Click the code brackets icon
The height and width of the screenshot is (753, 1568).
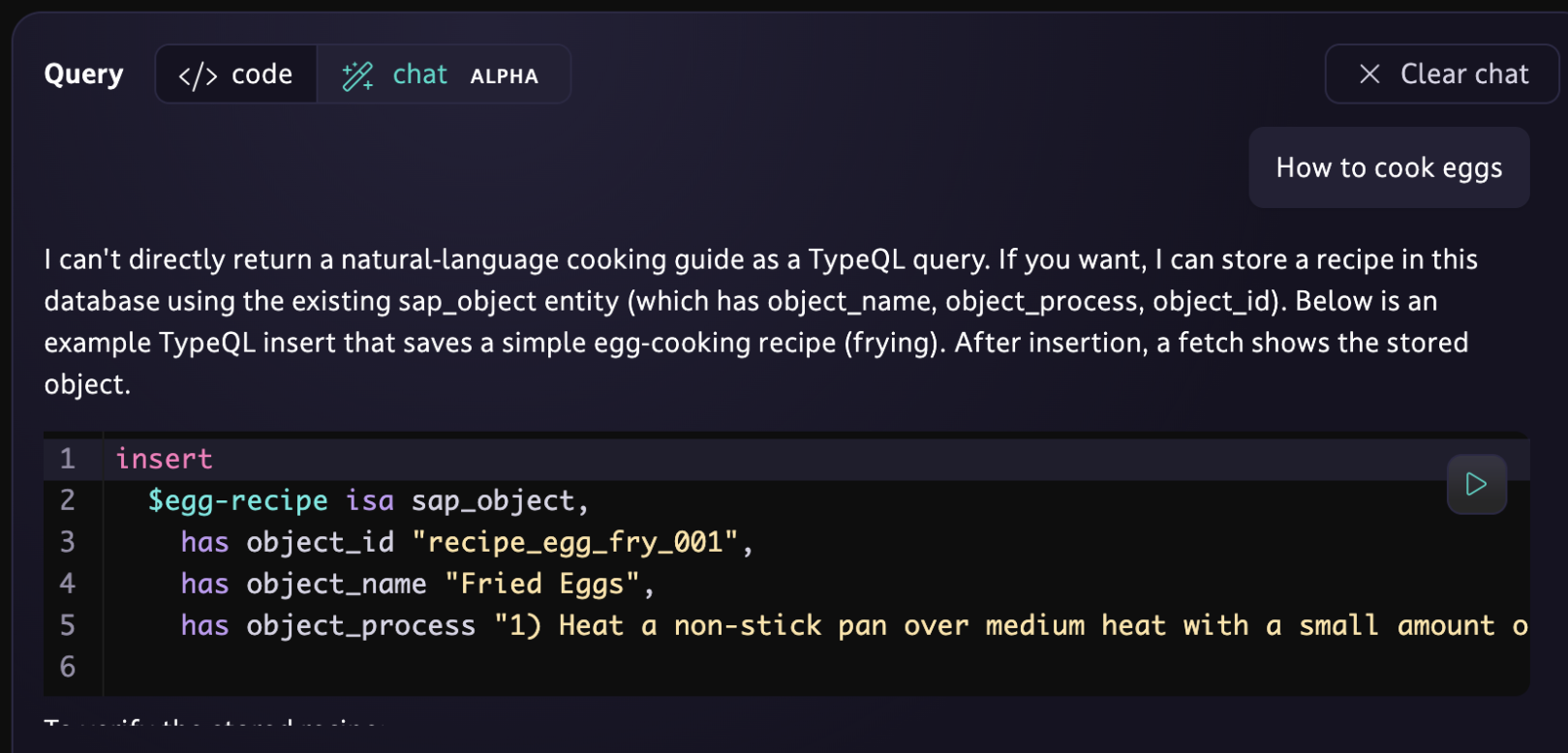click(x=198, y=75)
